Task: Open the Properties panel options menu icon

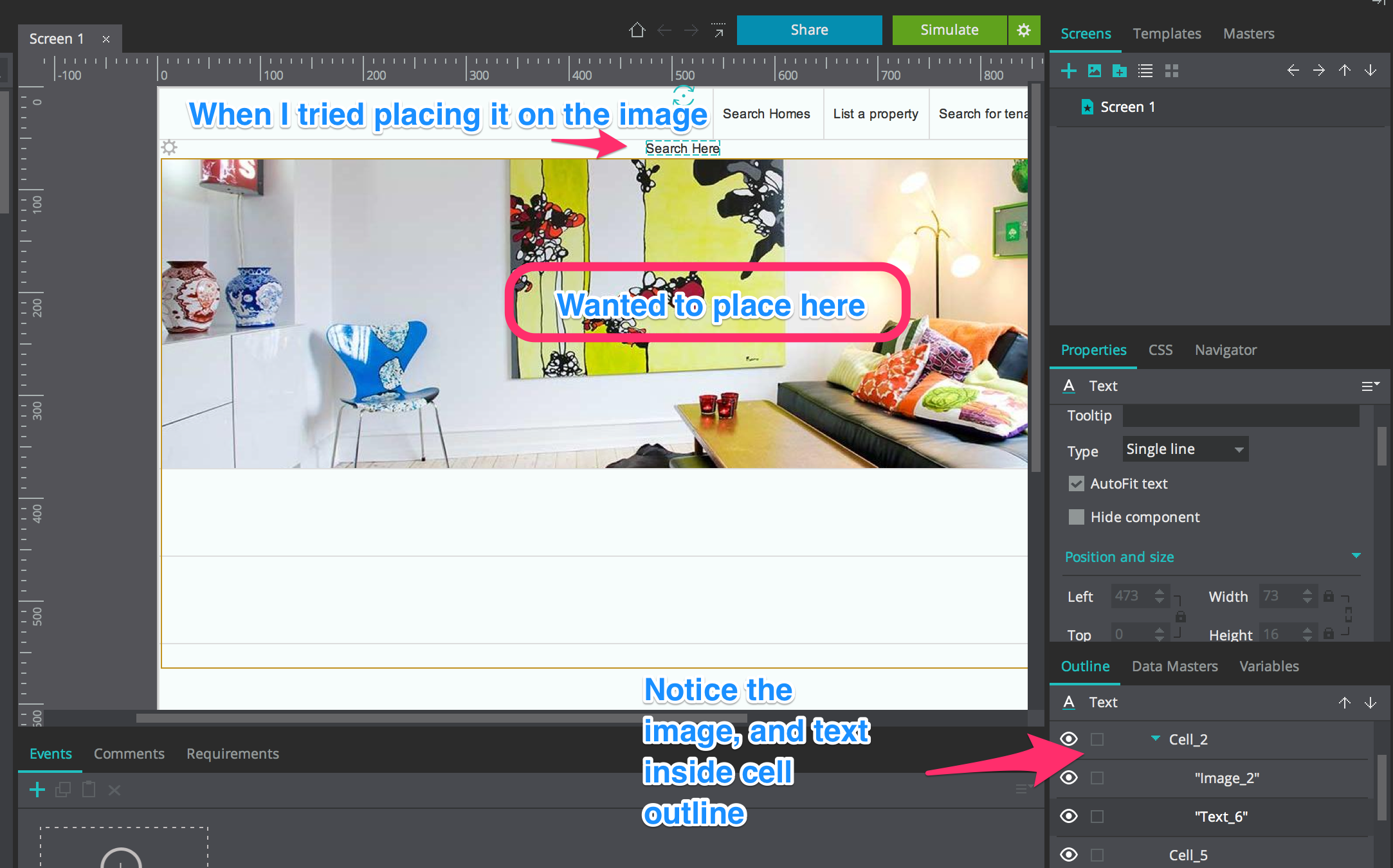Action: click(1370, 386)
